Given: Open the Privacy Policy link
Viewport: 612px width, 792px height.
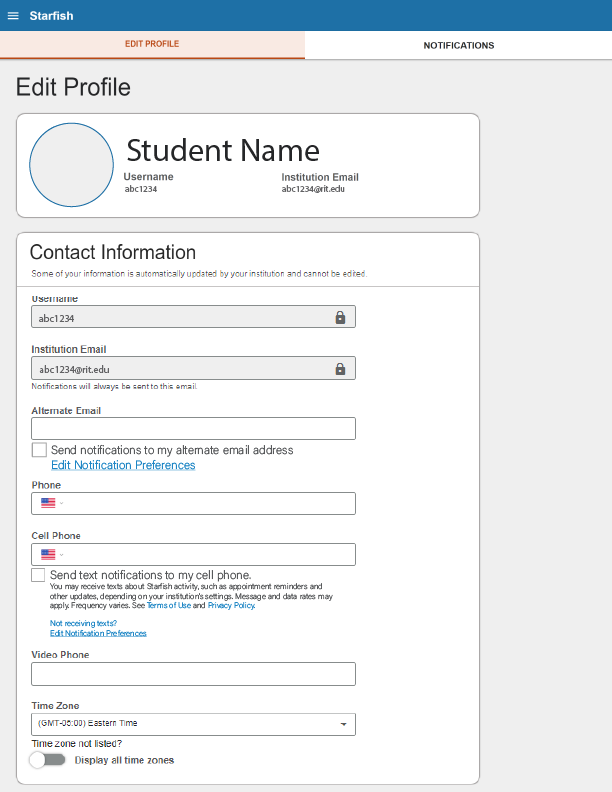Looking at the screenshot, I should 231,606.
